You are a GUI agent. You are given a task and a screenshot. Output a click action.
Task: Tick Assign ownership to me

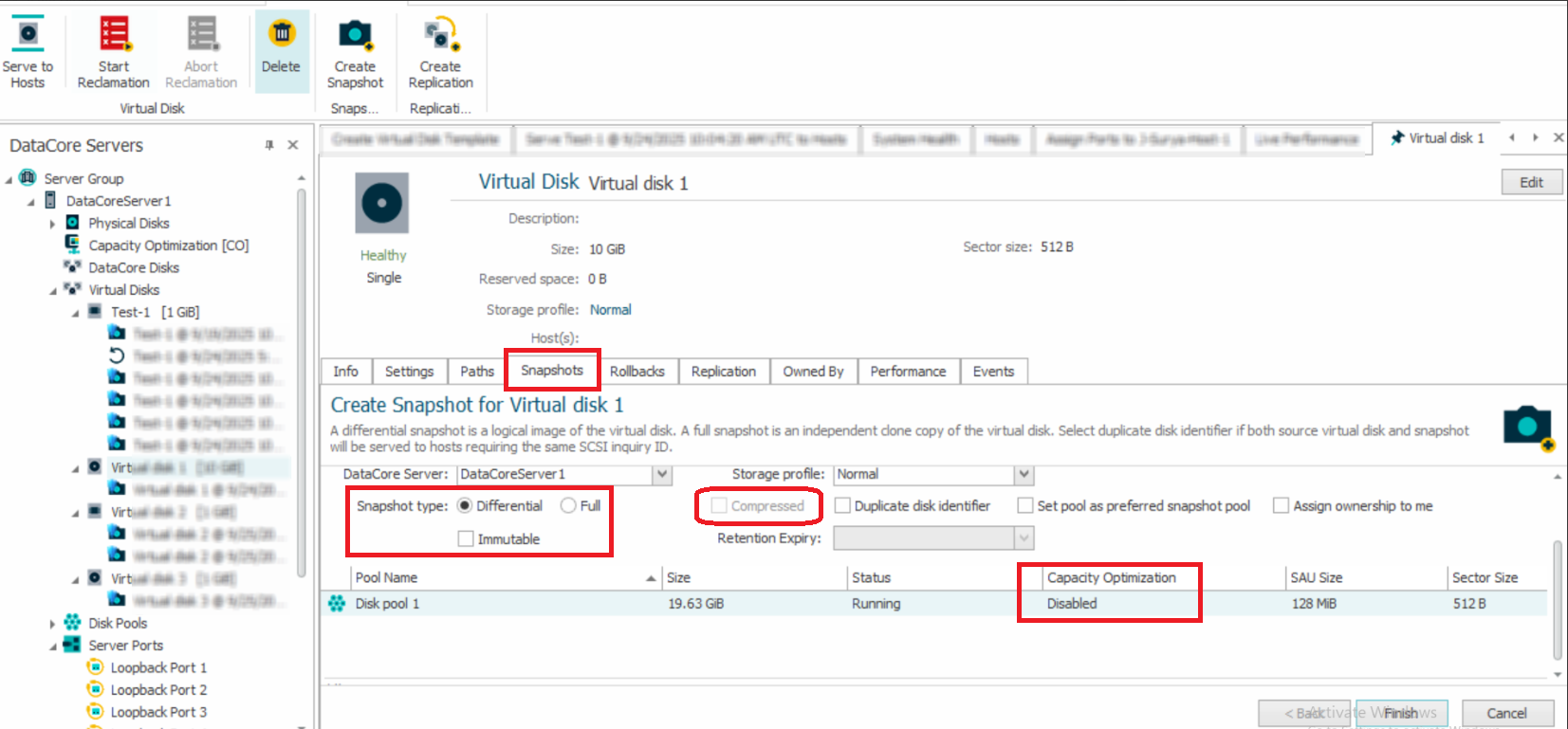coord(1281,506)
